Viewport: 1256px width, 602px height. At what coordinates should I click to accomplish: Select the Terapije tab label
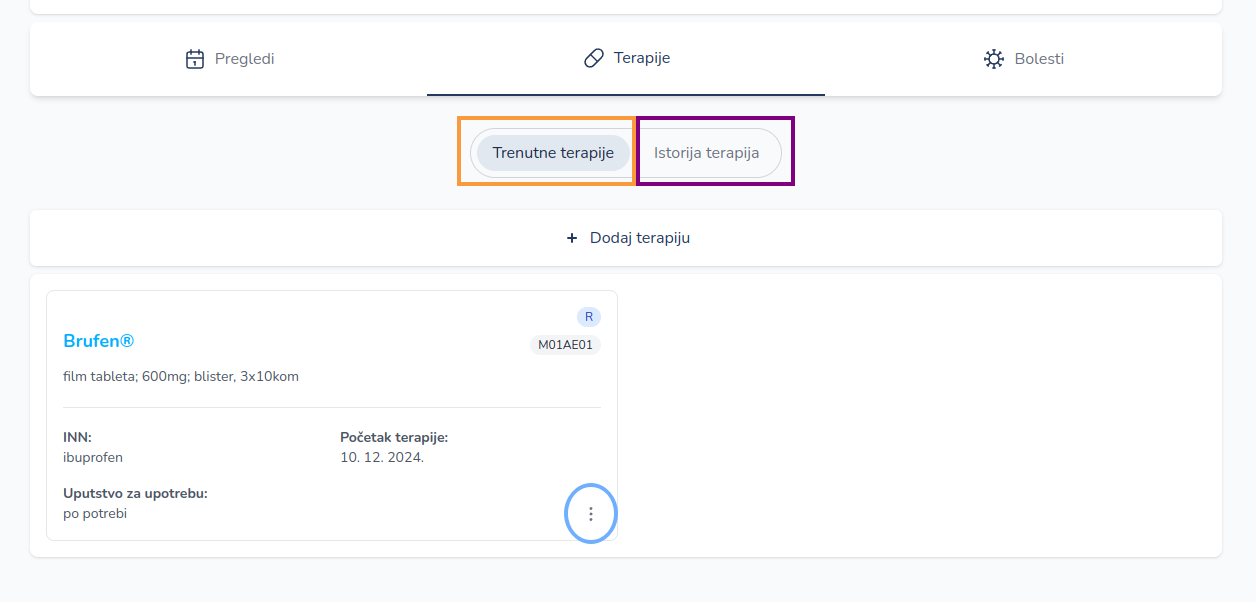click(x=642, y=58)
